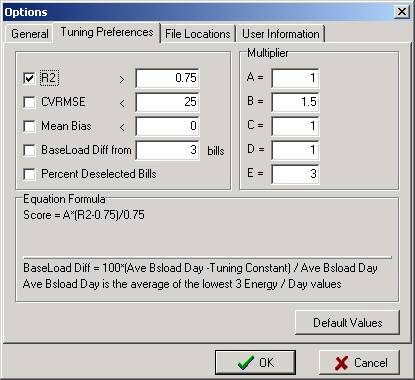Open the File Locations tab
This screenshot has height=380, width=415.
(198, 34)
